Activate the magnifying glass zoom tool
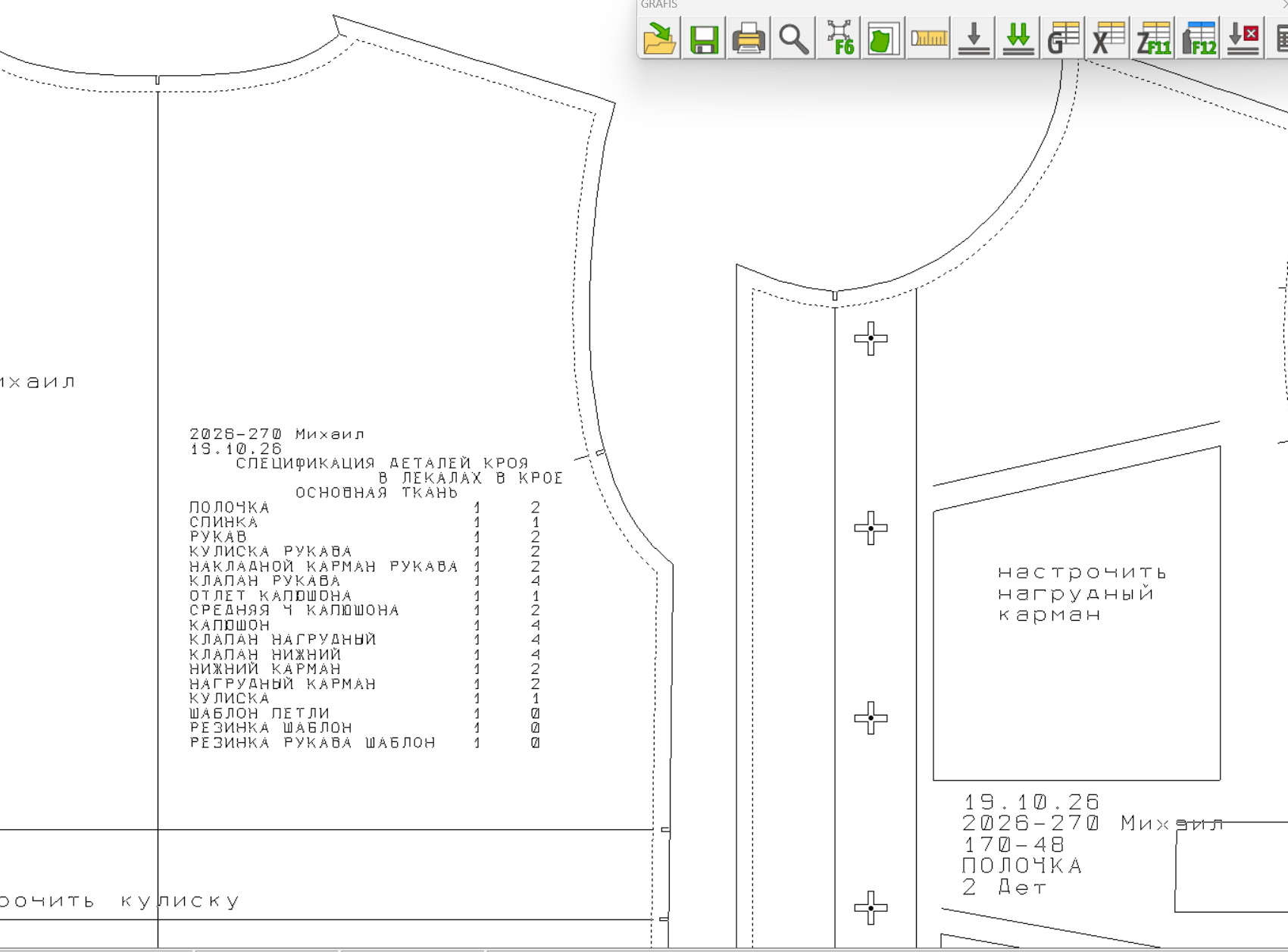The height and width of the screenshot is (952, 1288). pyautogui.click(x=793, y=38)
